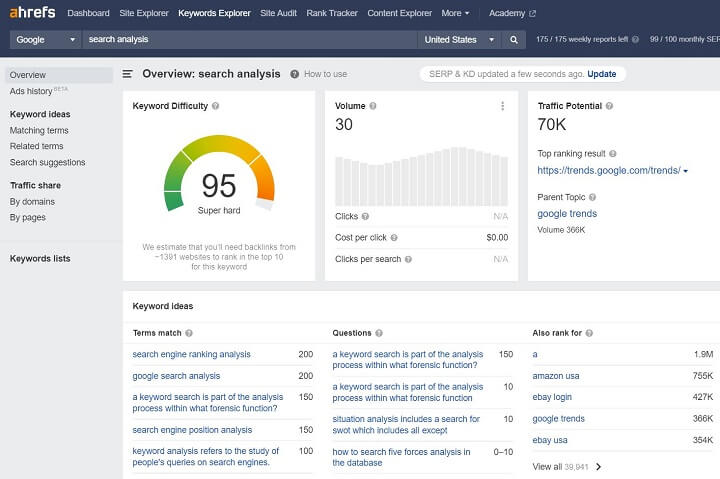Select Overview in the sidebar
Image resolution: width=720 pixels, height=479 pixels.
pyautogui.click(x=59, y=75)
